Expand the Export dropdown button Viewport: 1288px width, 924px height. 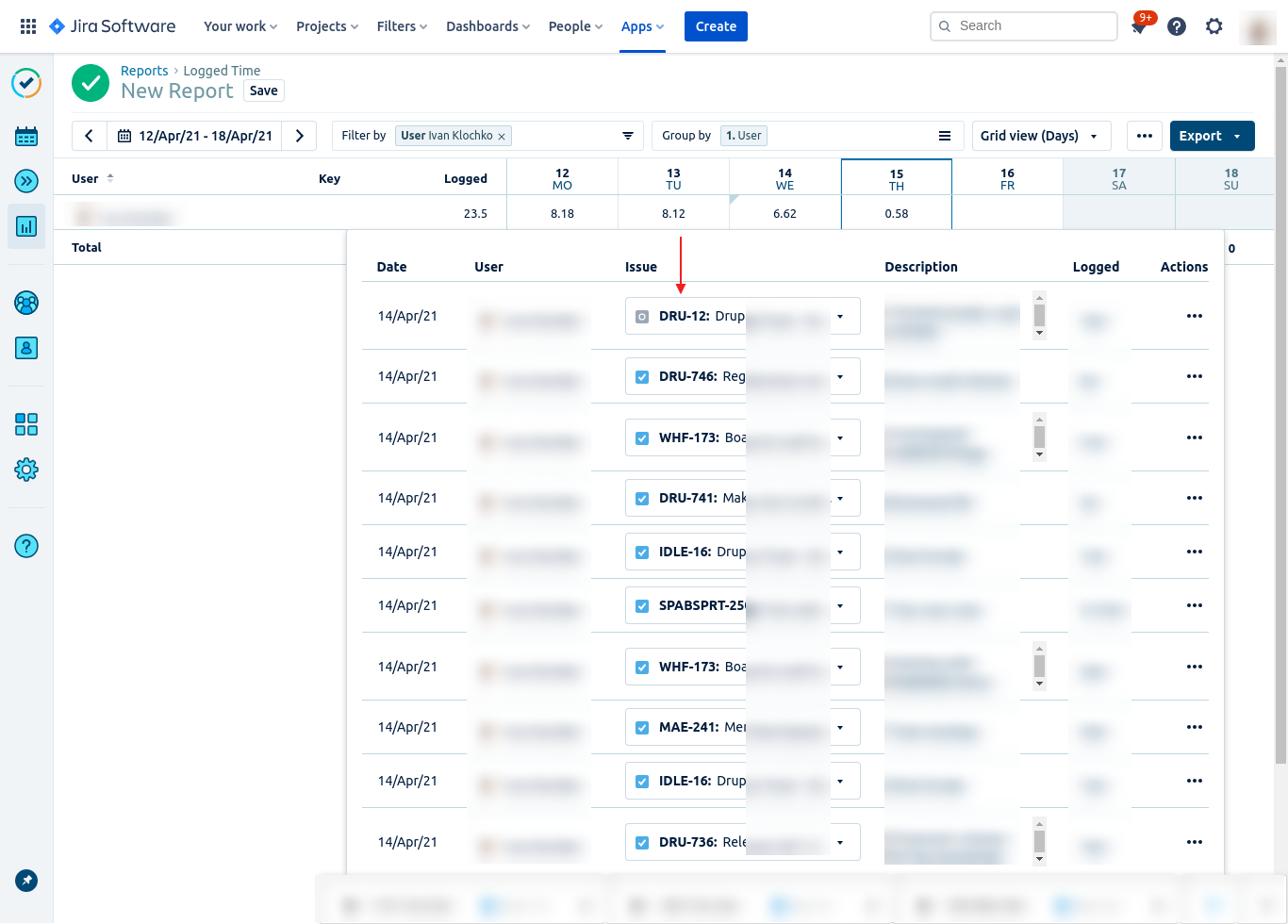point(1211,136)
